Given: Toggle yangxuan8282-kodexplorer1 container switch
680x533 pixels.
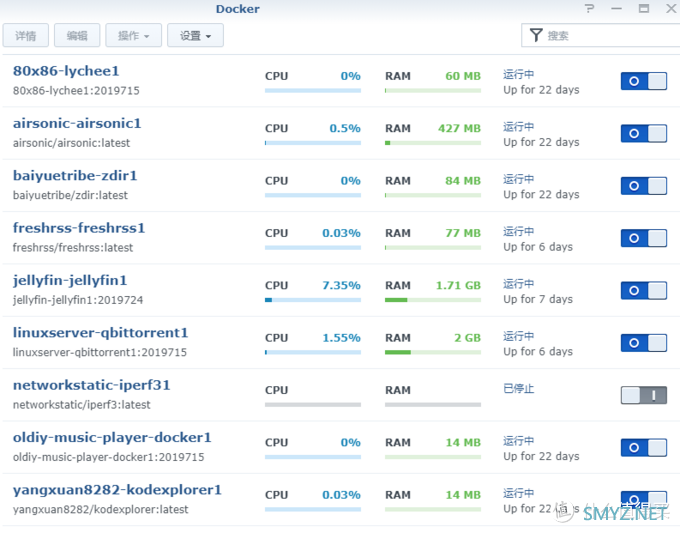Looking at the screenshot, I should pos(644,500).
